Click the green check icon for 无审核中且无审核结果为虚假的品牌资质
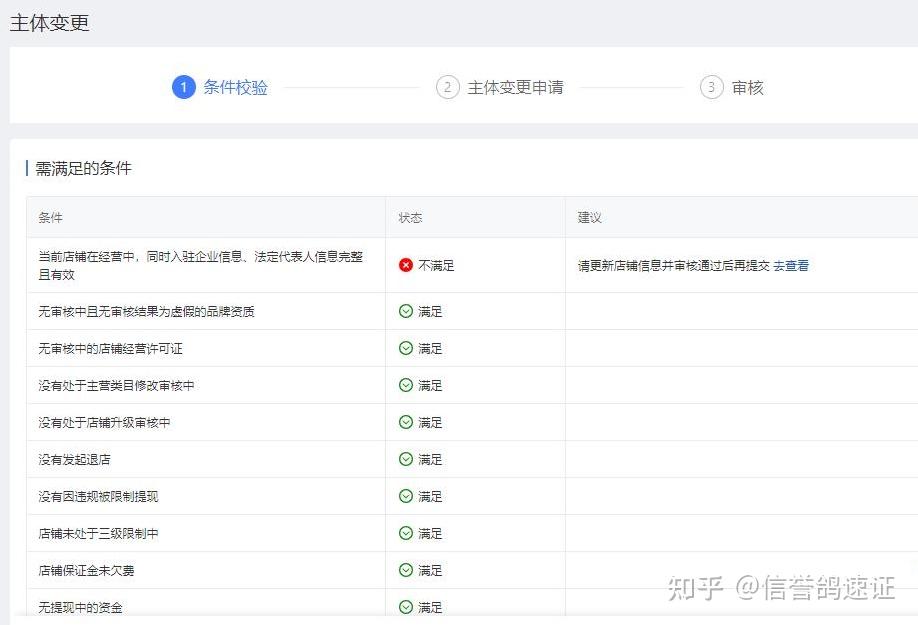Viewport: 918px width, 625px height. point(406,311)
